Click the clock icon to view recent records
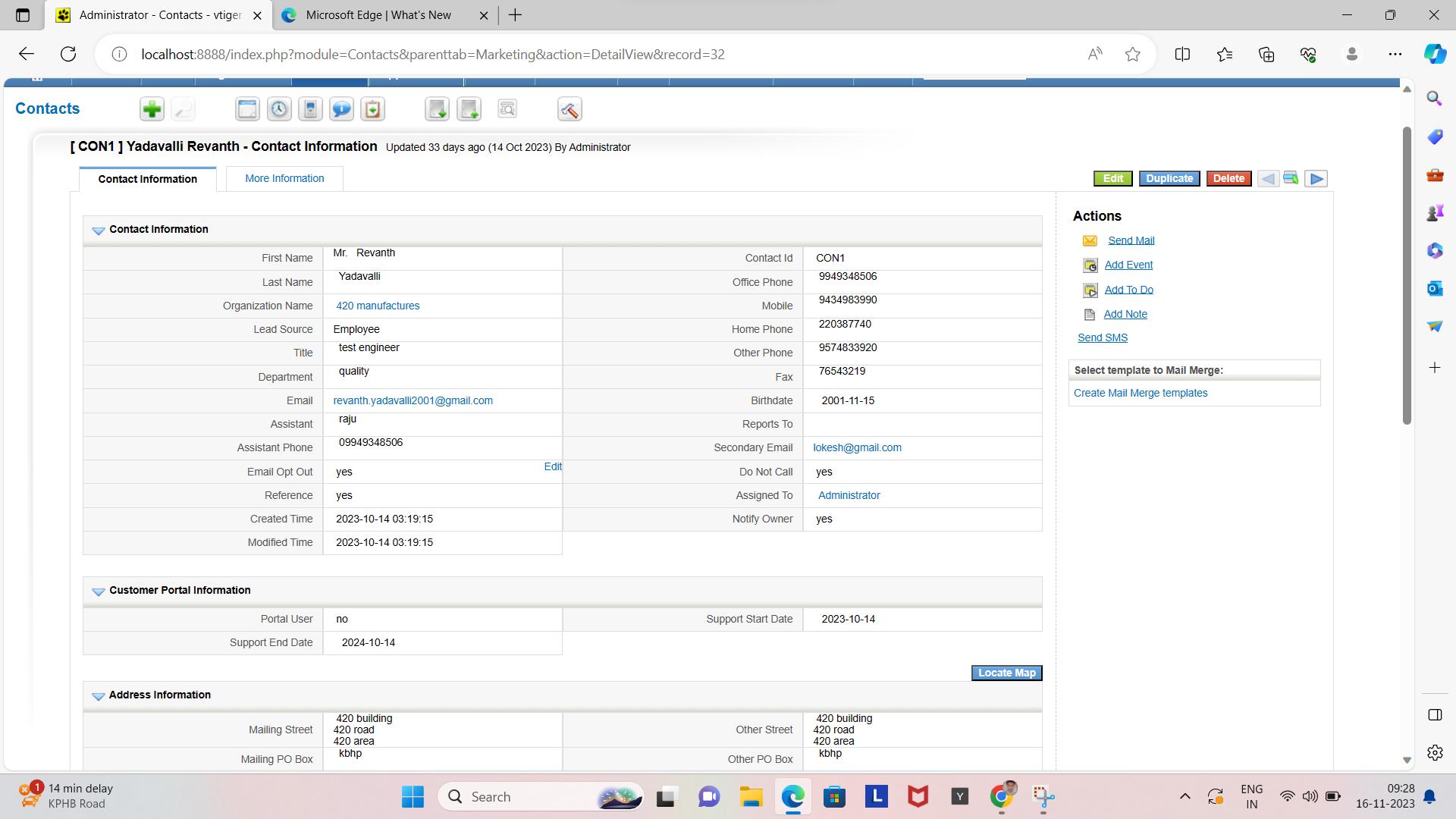Image resolution: width=1456 pixels, height=819 pixels. [278, 108]
